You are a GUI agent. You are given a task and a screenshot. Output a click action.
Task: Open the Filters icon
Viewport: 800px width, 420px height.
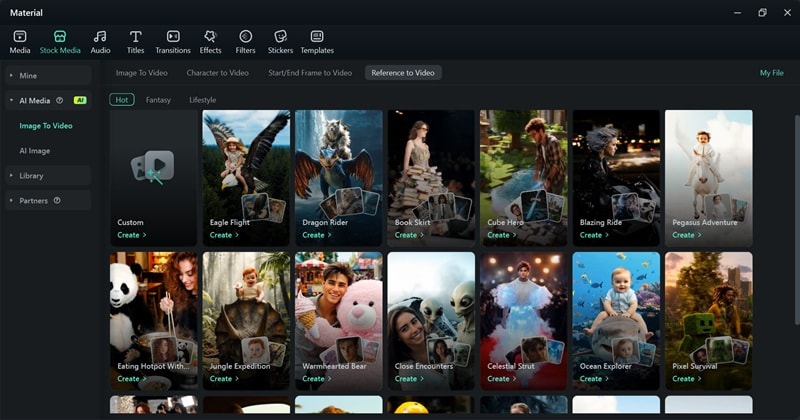(x=245, y=36)
